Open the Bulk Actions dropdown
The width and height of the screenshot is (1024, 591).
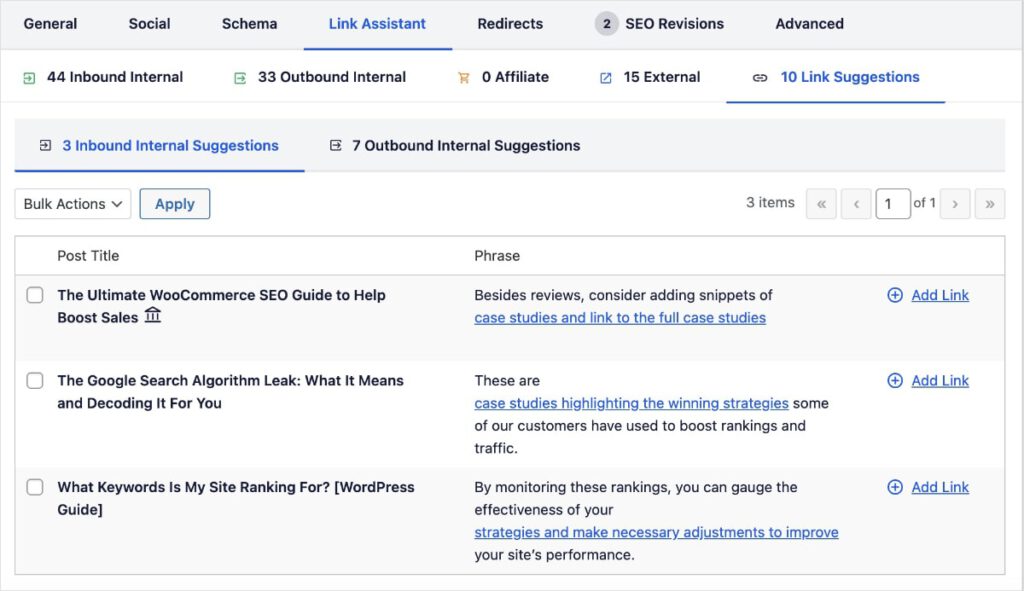click(72, 203)
